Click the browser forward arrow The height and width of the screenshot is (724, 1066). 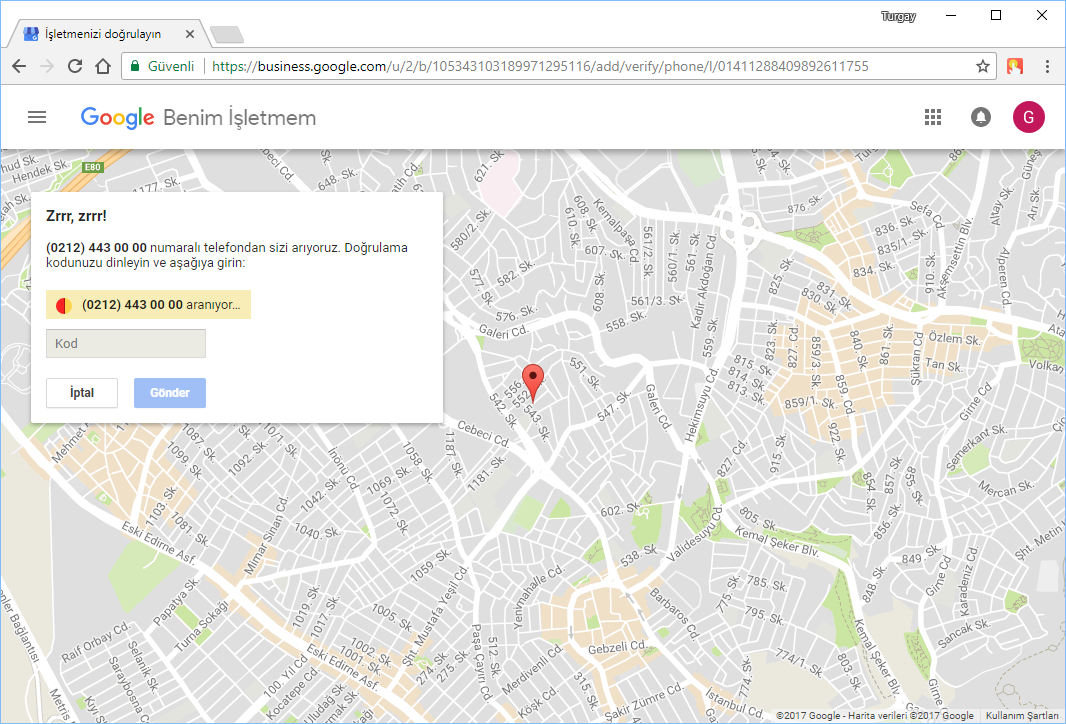[47, 66]
